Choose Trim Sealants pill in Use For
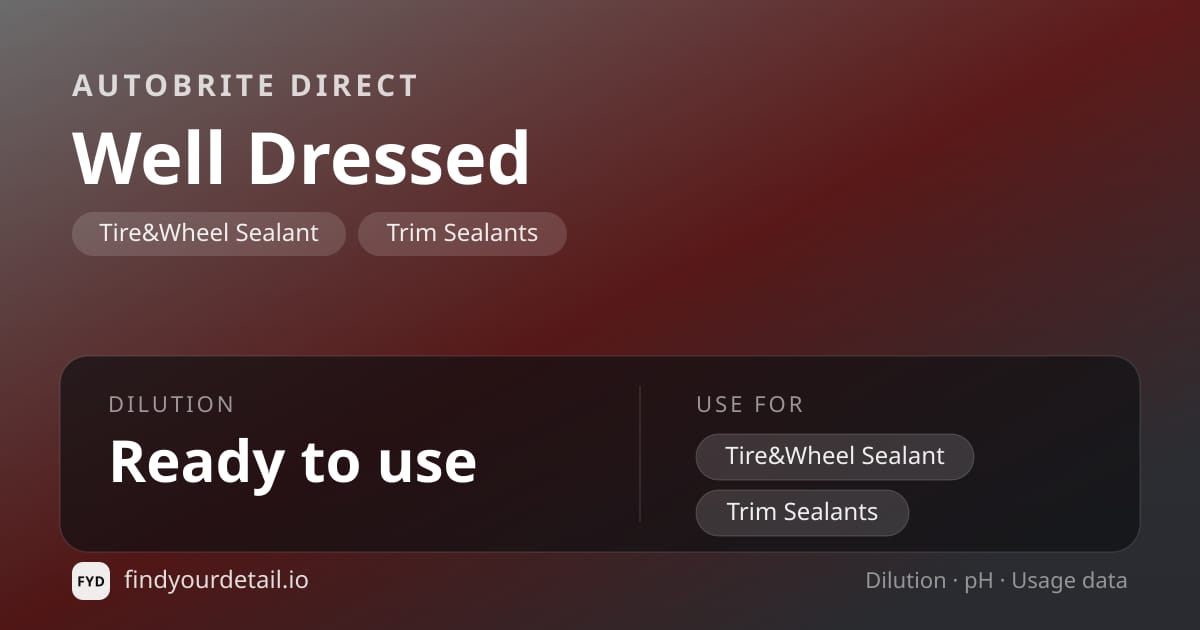Viewport: 1200px width, 630px height. coord(802,512)
